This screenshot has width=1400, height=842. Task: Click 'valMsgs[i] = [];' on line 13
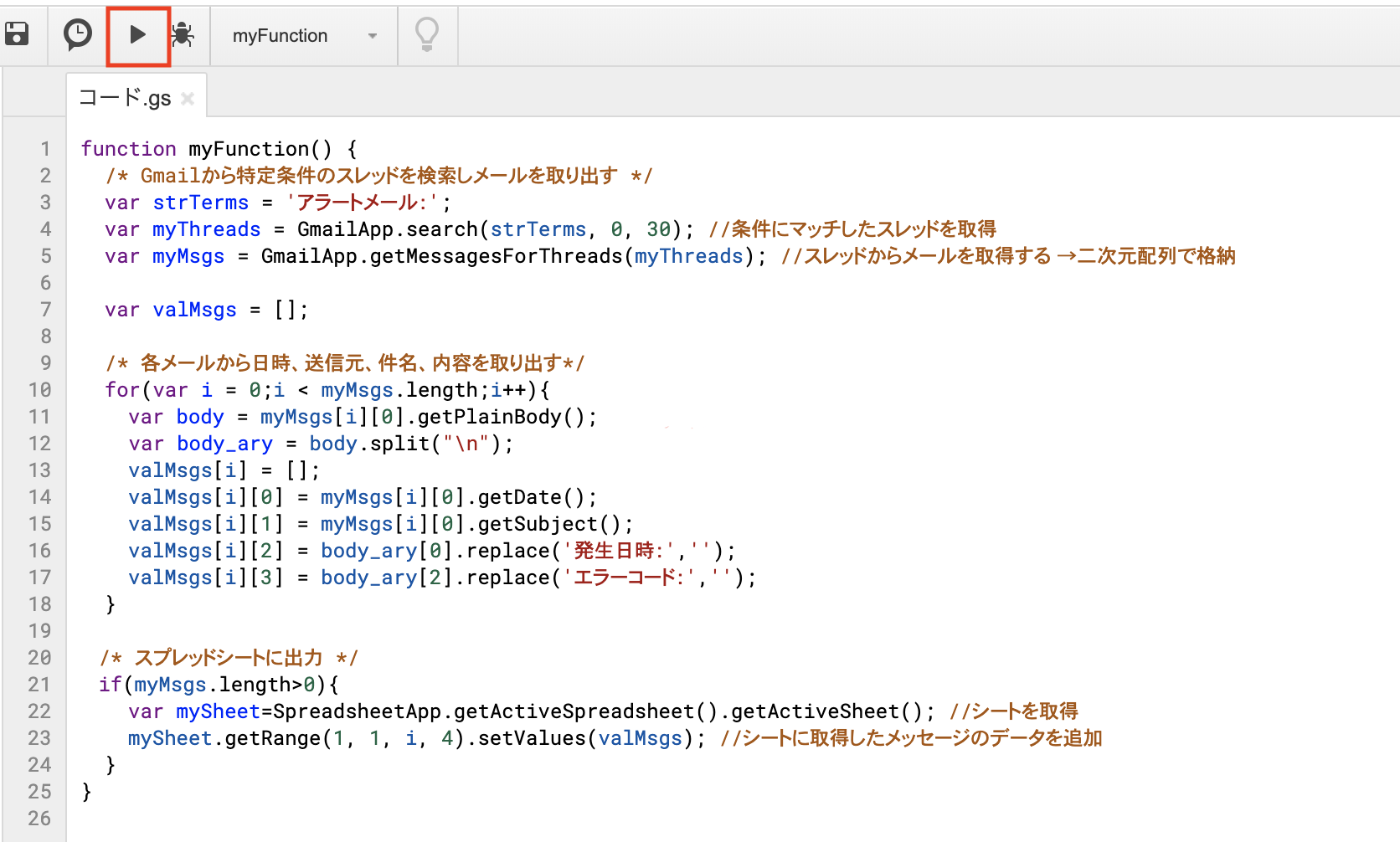(224, 470)
